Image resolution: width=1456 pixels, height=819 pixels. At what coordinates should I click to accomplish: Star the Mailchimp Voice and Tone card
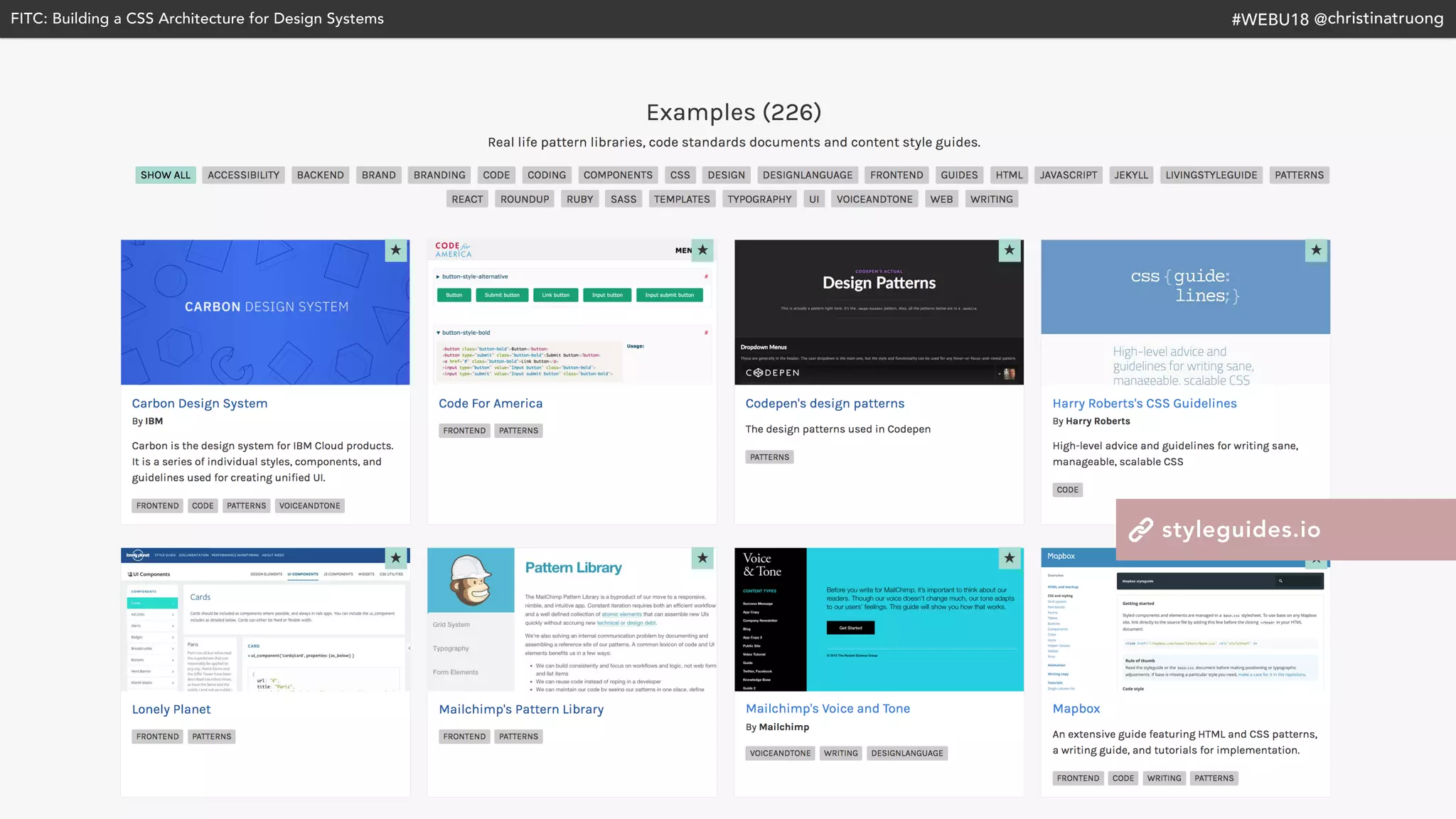coord(1010,558)
